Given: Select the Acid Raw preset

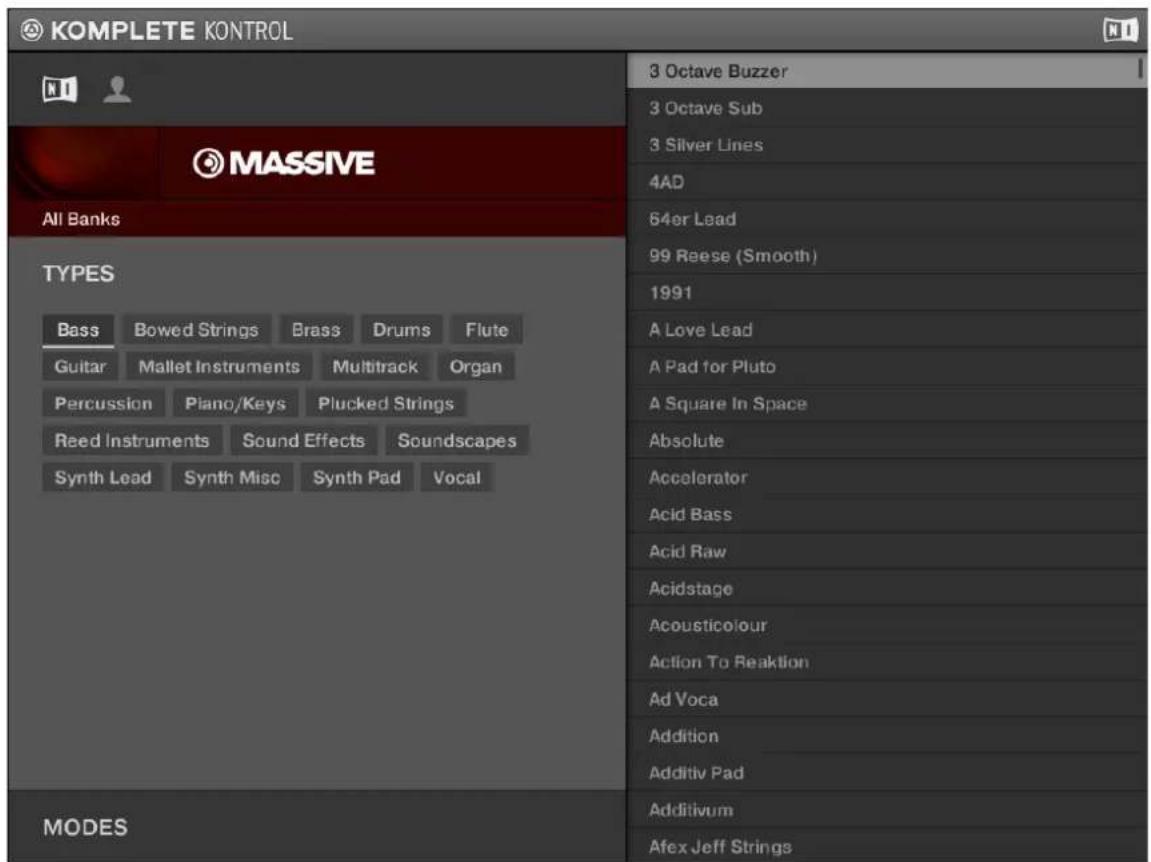Looking at the screenshot, I should coord(887,551).
